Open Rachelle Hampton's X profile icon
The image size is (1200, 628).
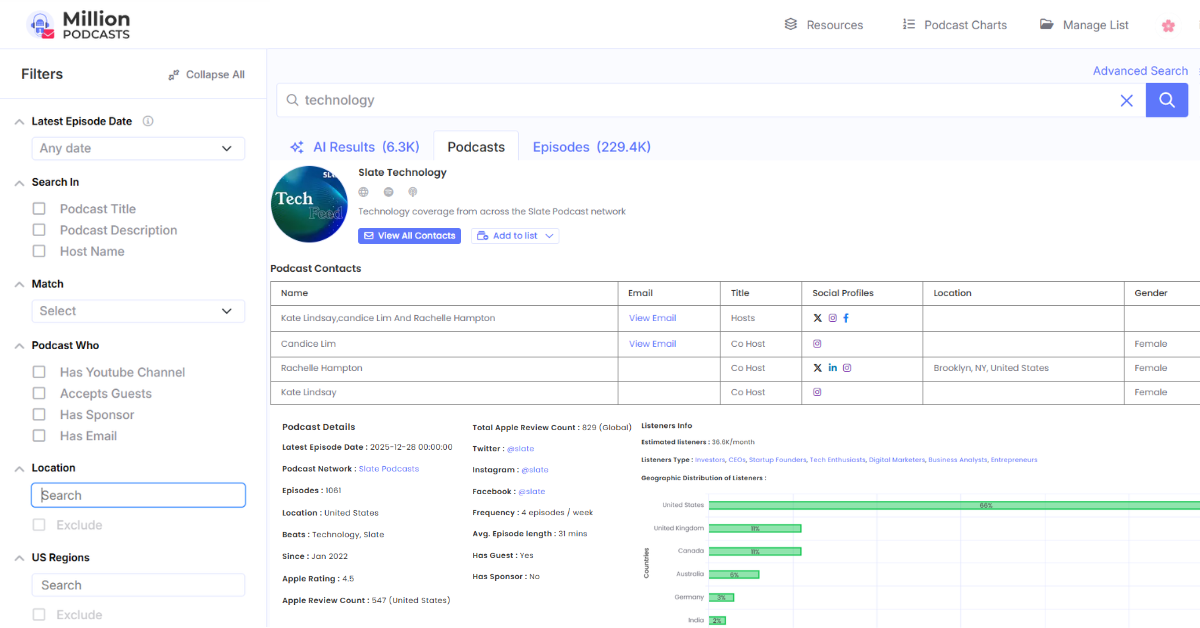[817, 368]
